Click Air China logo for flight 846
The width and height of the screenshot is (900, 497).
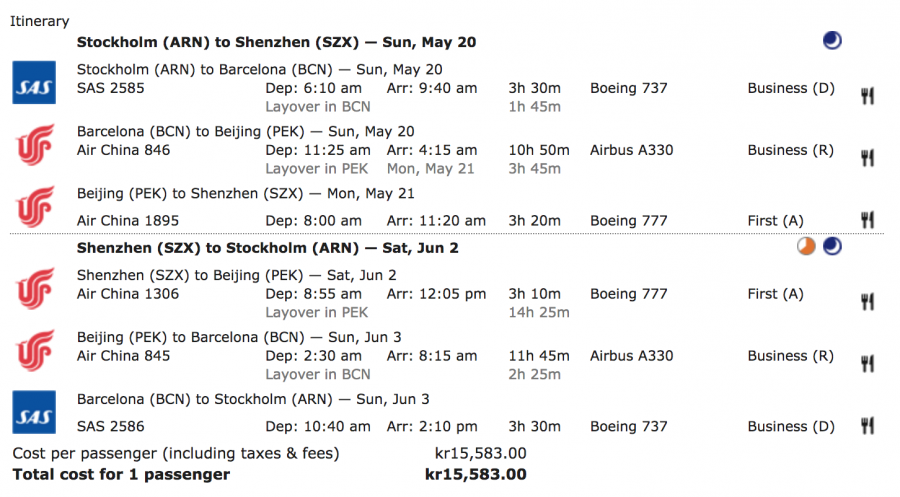click(31, 144)
